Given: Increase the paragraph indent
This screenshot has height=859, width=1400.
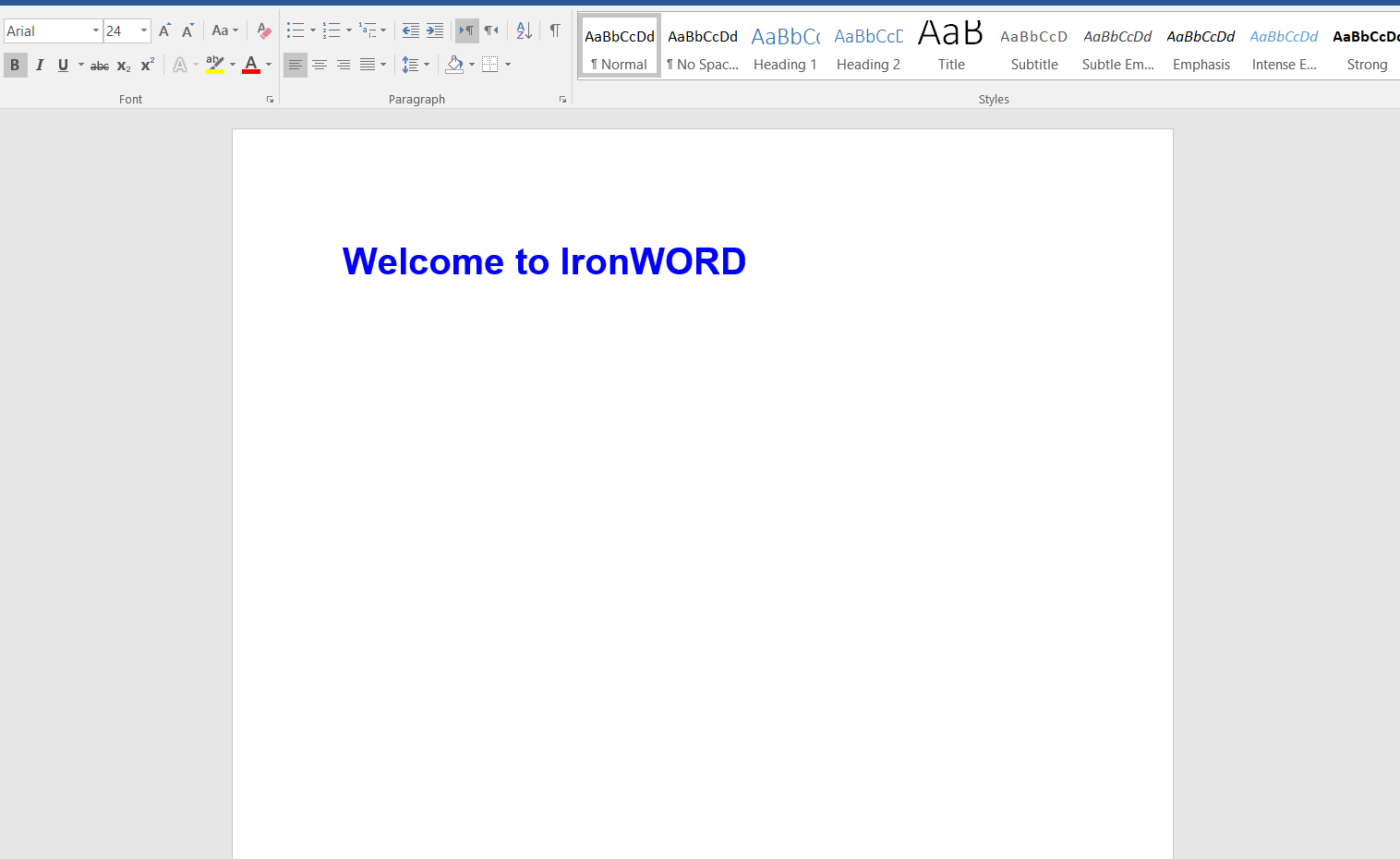Looking at the screenshot, I should (x=435, y=30).
